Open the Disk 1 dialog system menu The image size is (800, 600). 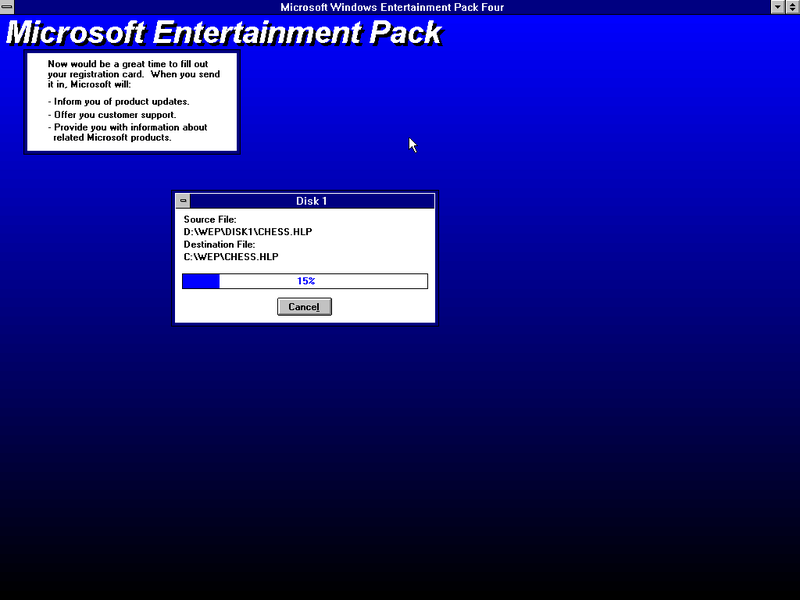[183, 201]
